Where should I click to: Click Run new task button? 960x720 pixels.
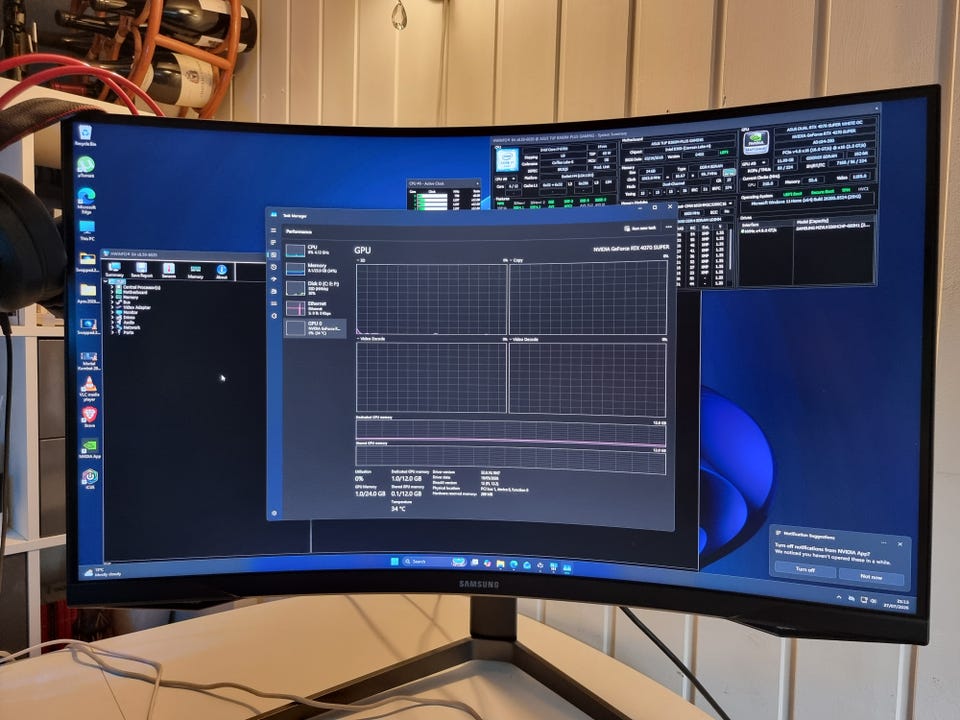pos(640,228)
